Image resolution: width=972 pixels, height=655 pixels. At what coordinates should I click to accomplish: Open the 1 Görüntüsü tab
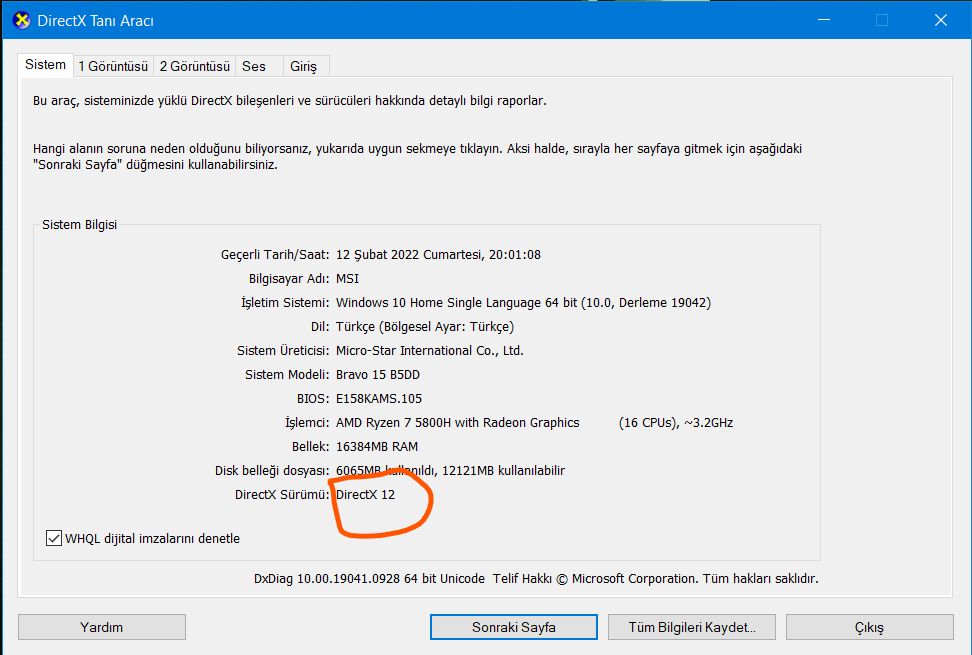tap(113, 66)
